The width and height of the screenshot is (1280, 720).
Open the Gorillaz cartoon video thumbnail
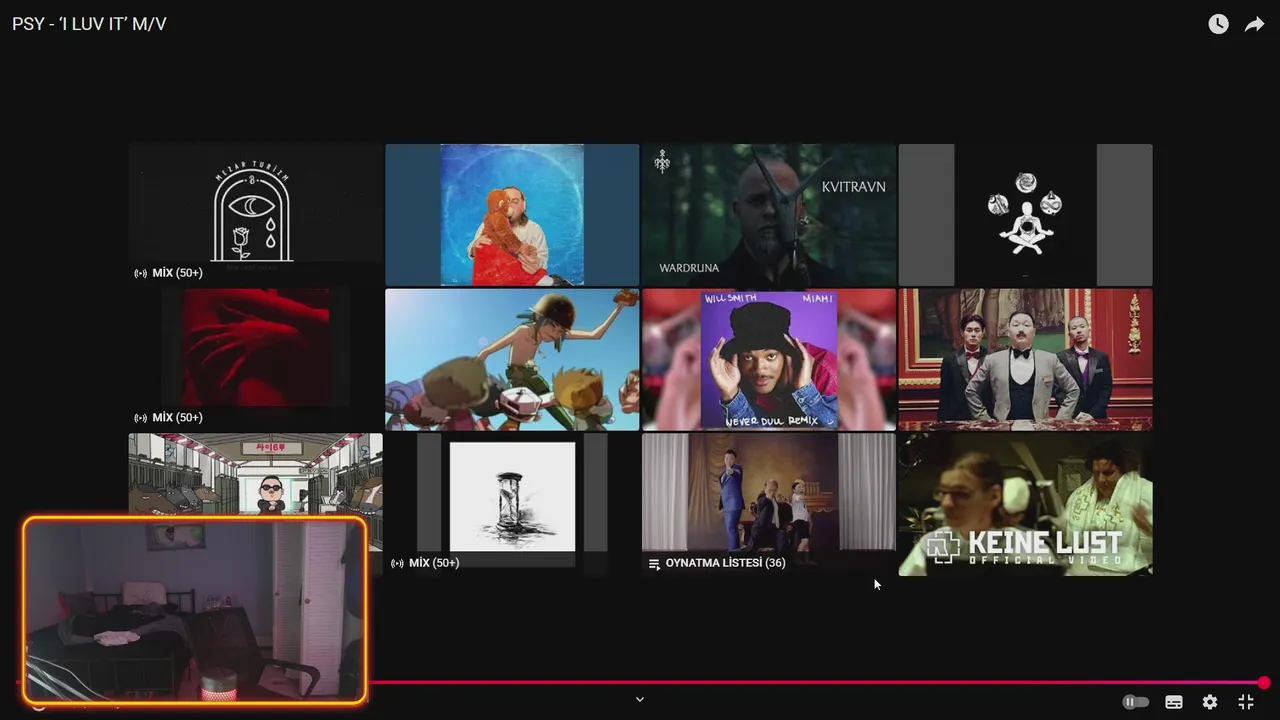[x=512, y=360]
